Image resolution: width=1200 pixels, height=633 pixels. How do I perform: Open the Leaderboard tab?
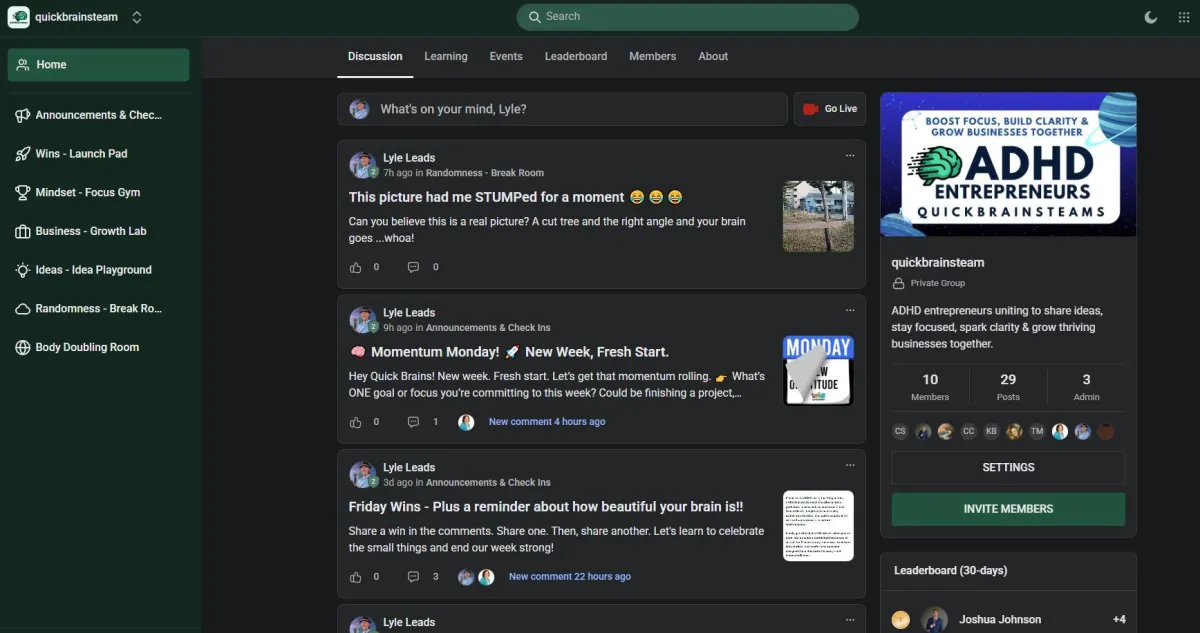(576, 56)
